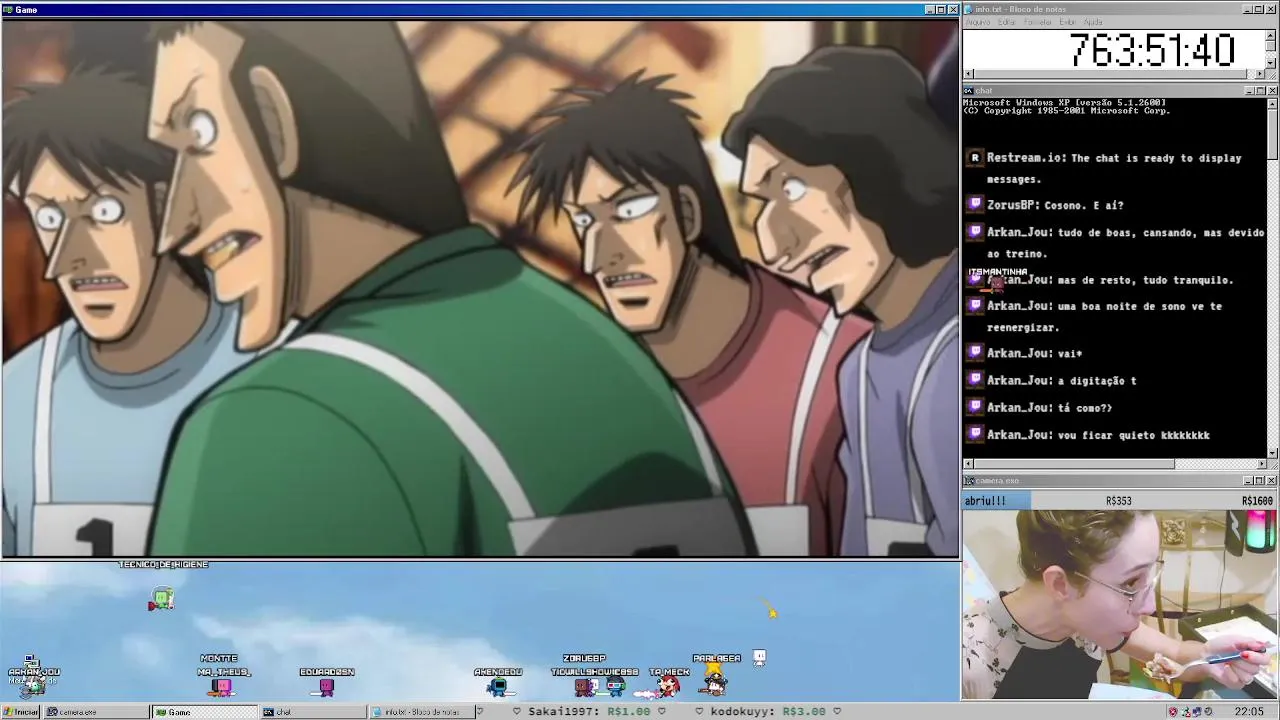Open the Editar menu in Notepad
Image resolution: width=1280 pixels, height=720 pixels.
point(1006,22)
